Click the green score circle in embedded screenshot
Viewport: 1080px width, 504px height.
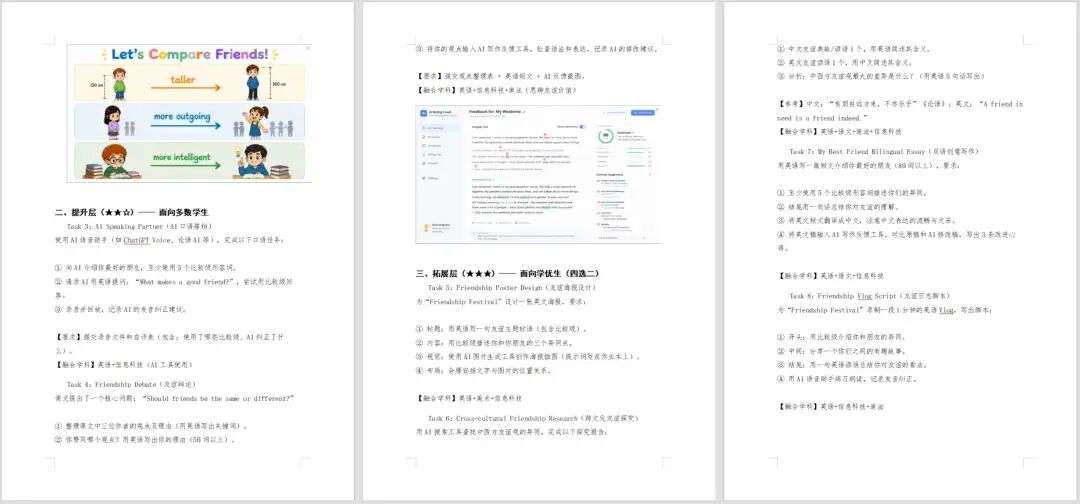[x=605, y=136]
